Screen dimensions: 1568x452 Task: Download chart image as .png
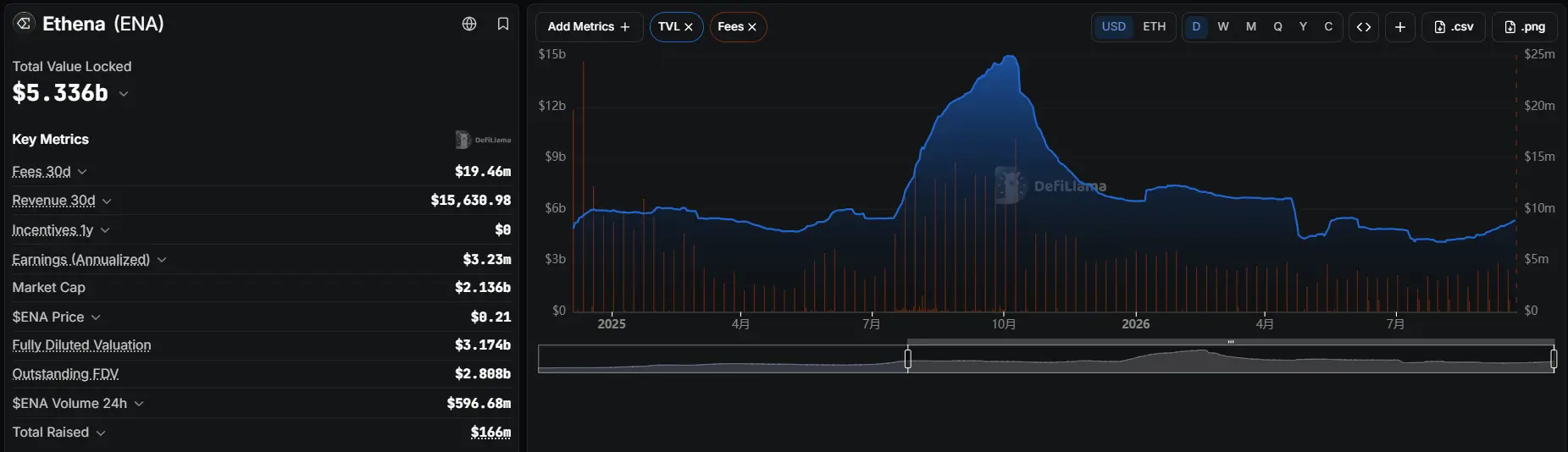click(1525, 27)
